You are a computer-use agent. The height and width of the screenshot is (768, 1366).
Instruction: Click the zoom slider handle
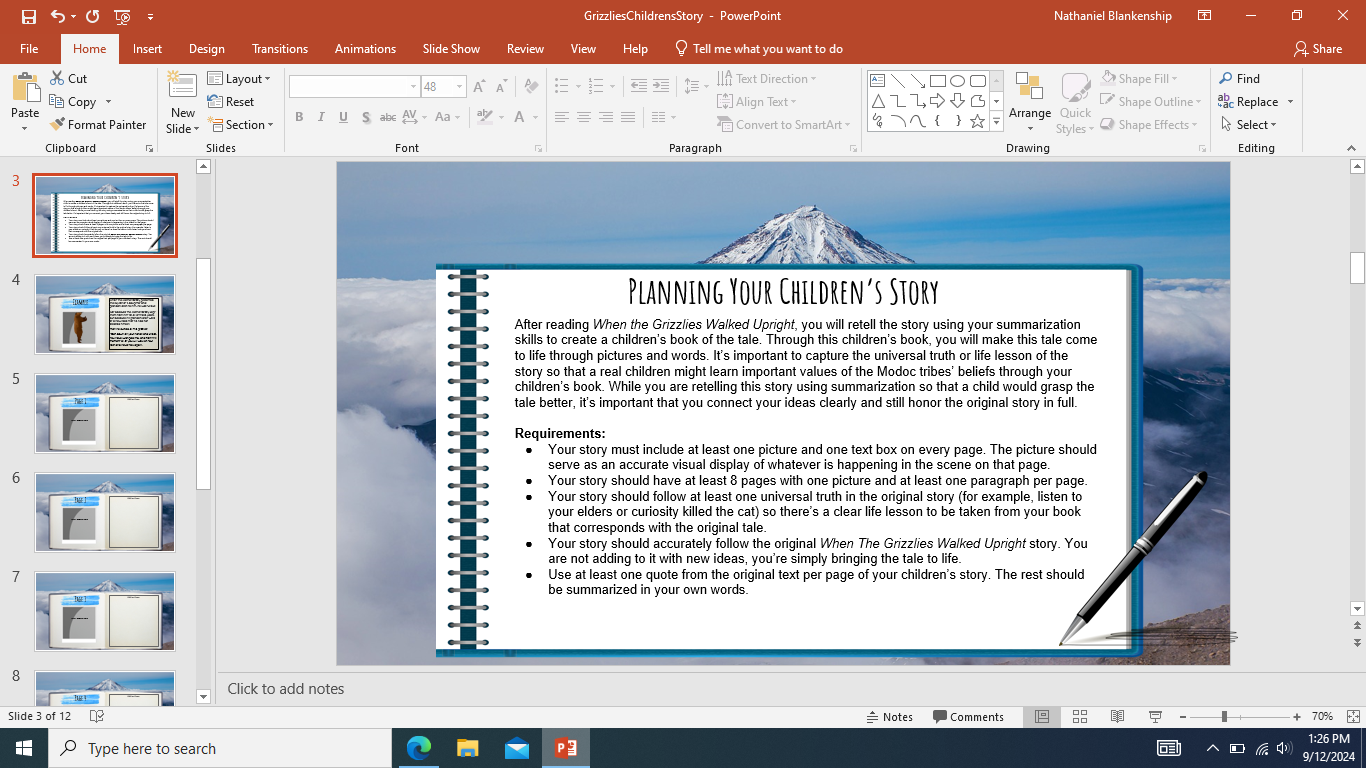tap(1223, 716)
